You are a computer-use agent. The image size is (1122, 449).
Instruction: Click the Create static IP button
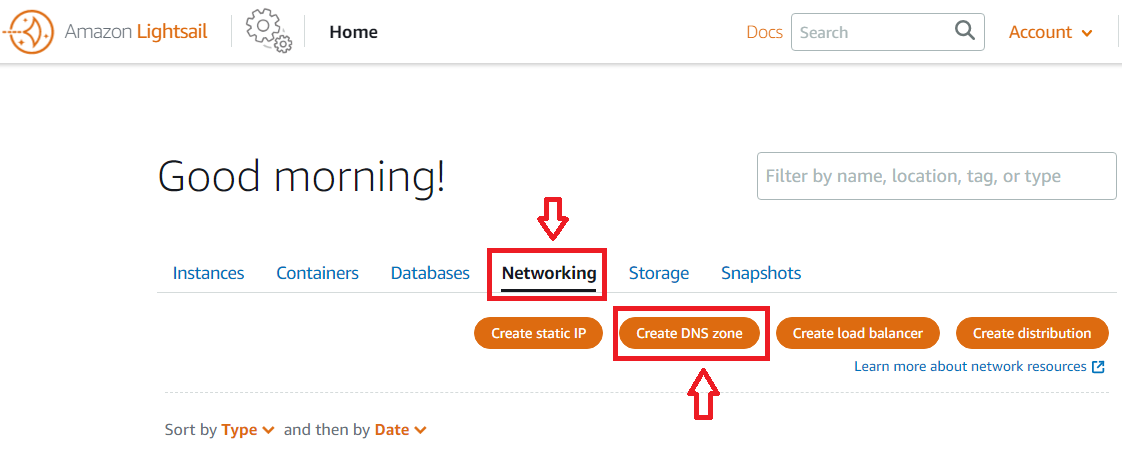coord(539,333)
